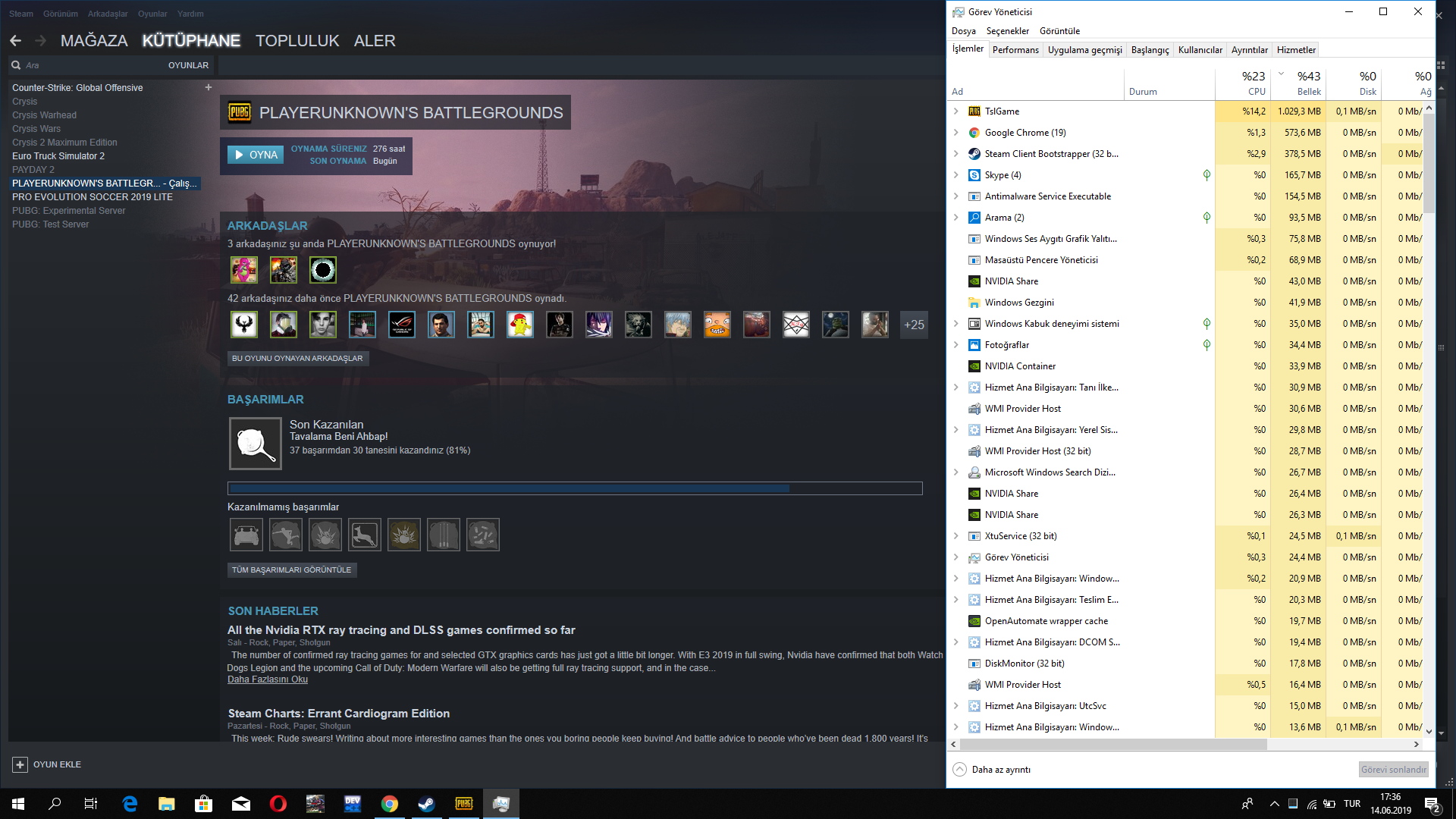Screen dimensions: 1456x819
Task: Click TÜM BAŞARIMLARI GÖRÜNTÜLE button
Action: tap(291, 570)
